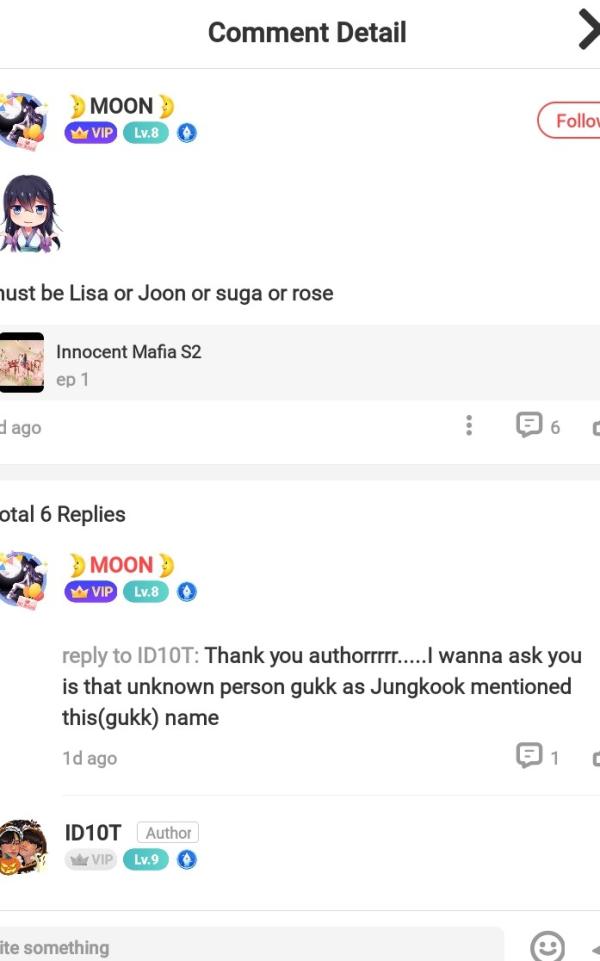Click the Lv.8 badge on the top comment
The height and width of the screenshot is (961, 600).
[146, 133]
